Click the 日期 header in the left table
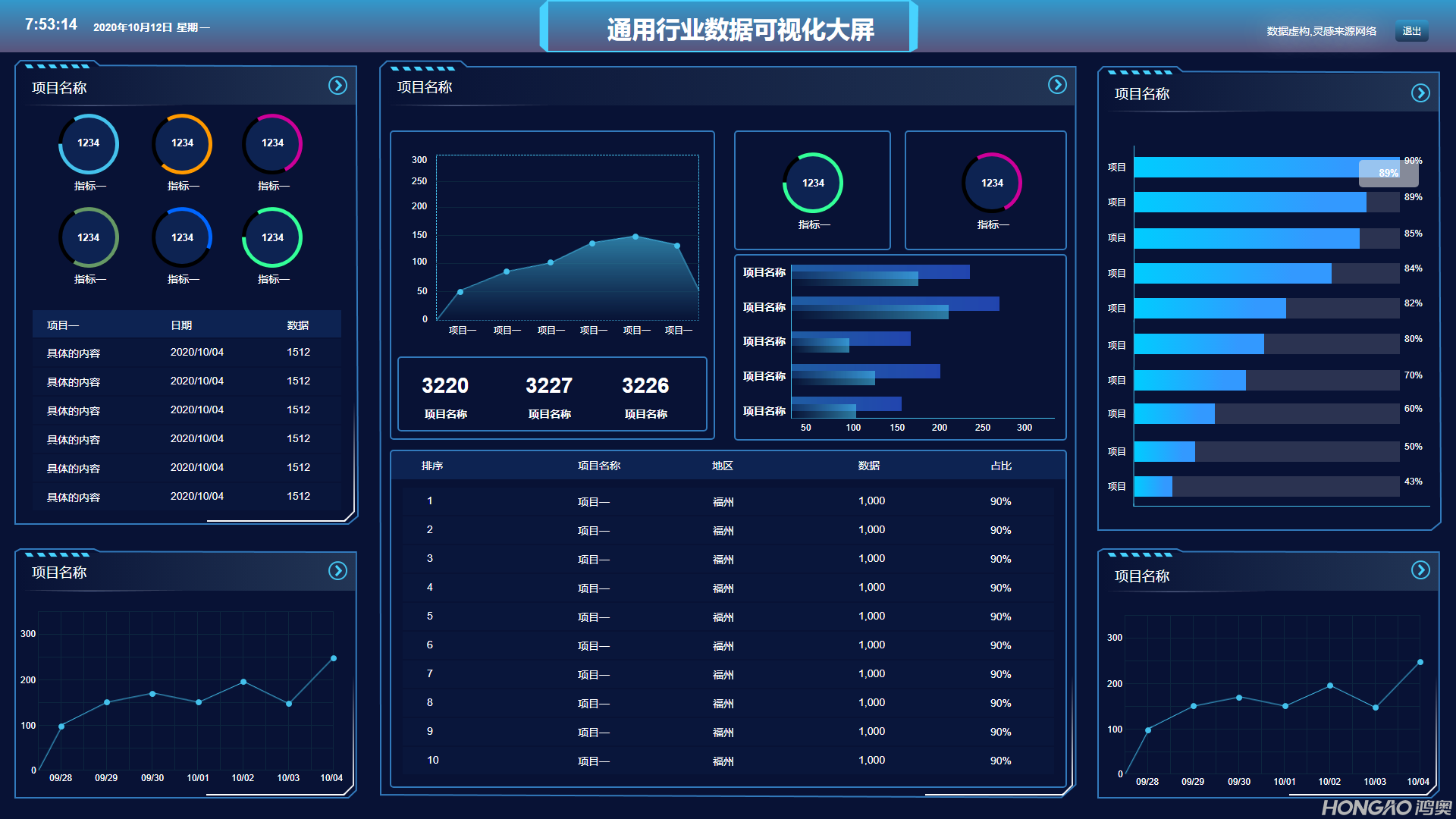 tap(181, 325)
